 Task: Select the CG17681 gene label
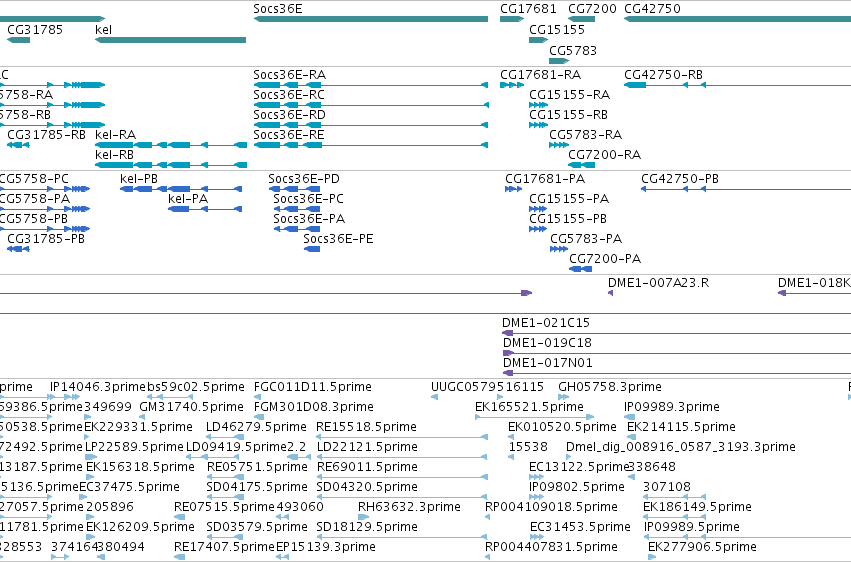528,9
